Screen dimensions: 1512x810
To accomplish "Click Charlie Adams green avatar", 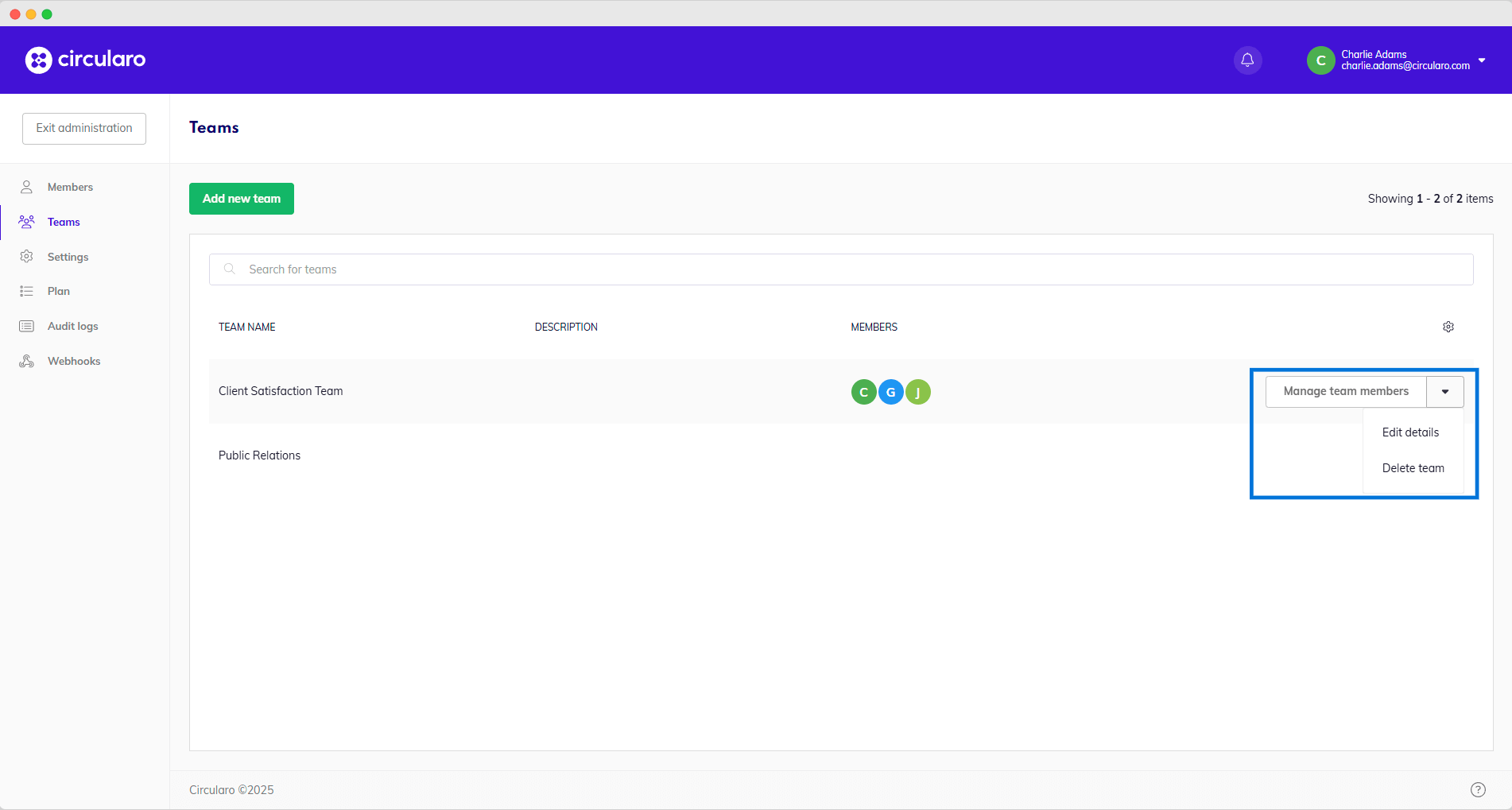I will click(x=1320, y=60).
